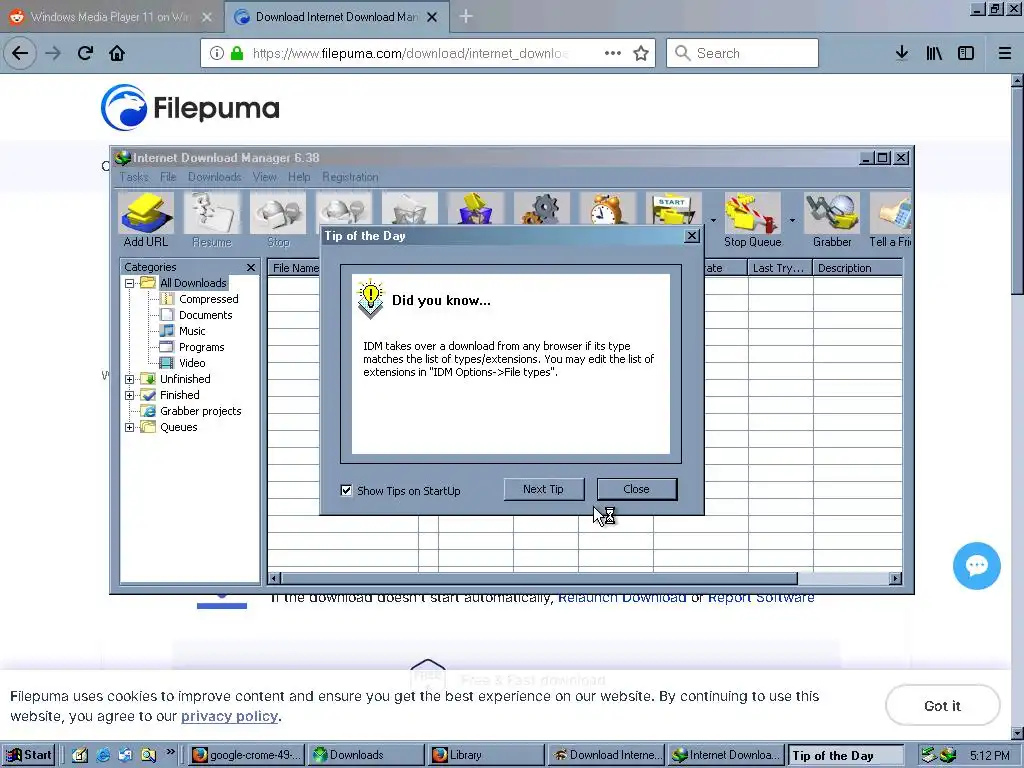The image size is (1024, 768).
Task: Select the Video category
Action: click(192, 363)
